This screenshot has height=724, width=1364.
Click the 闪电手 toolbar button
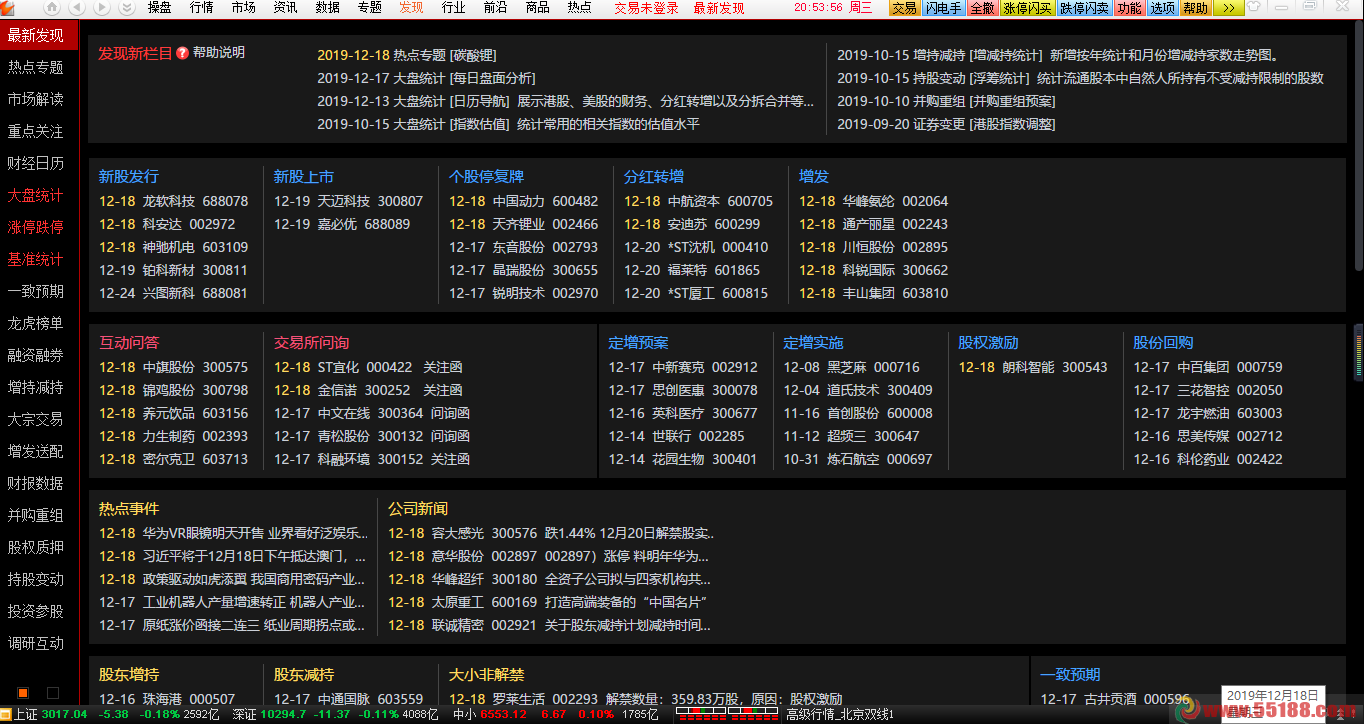pyautogui.click(x=943, y=8)
